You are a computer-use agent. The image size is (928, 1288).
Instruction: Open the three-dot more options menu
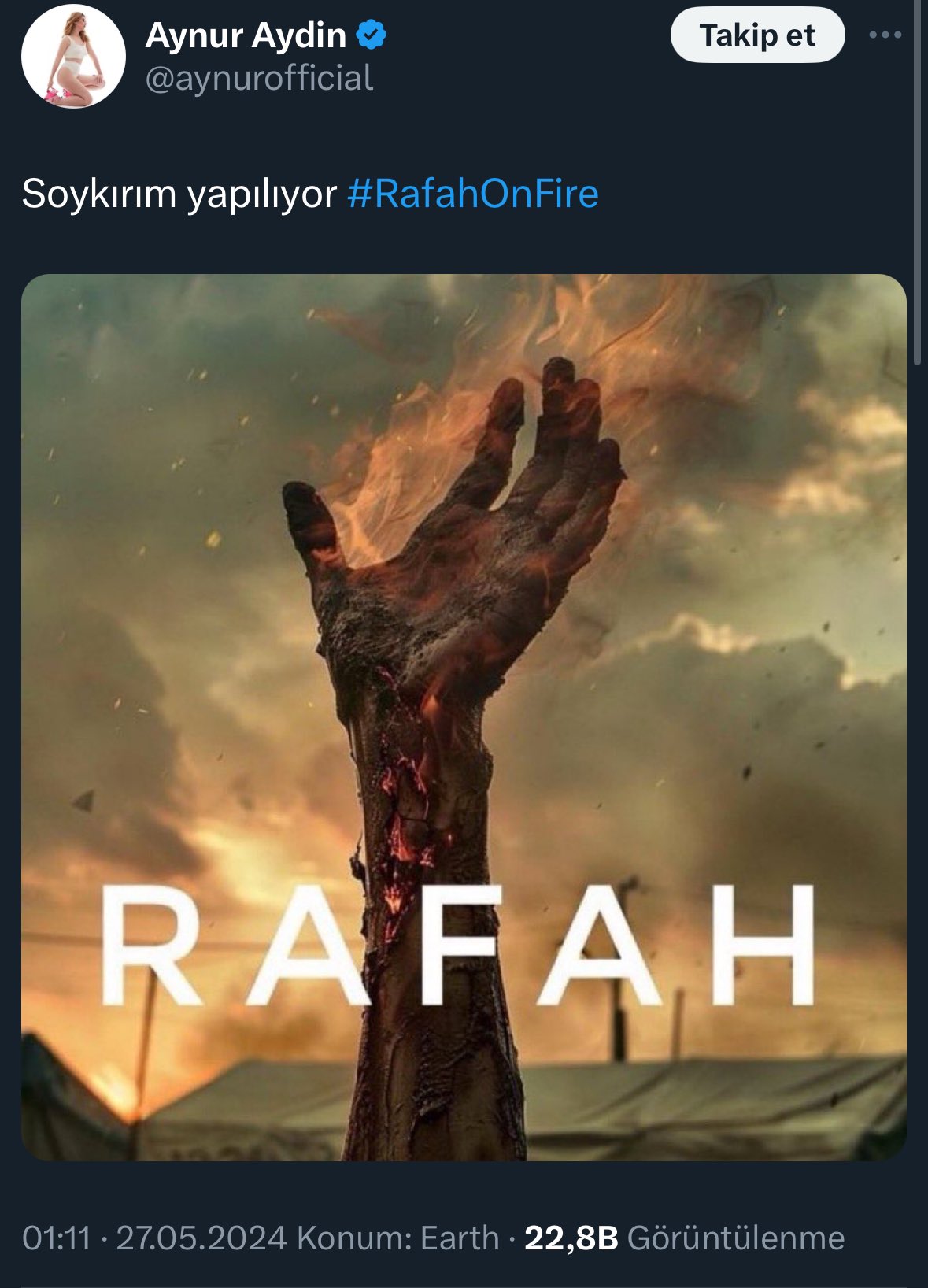pyautogui.click(x=885, y=35)
